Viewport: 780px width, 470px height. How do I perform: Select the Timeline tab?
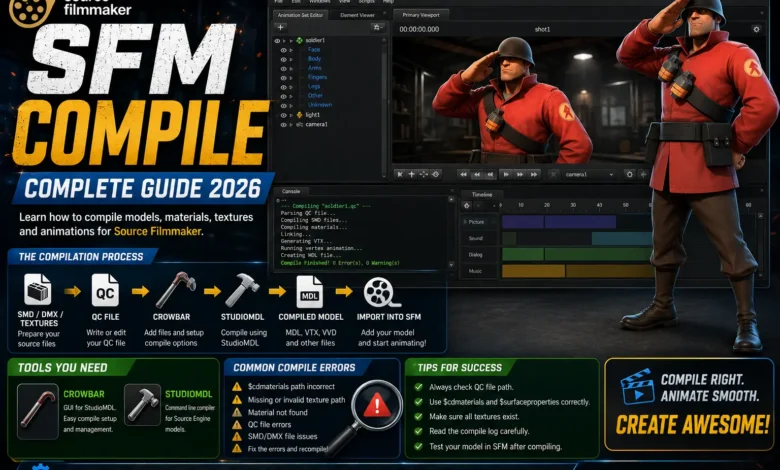[482, 194]
